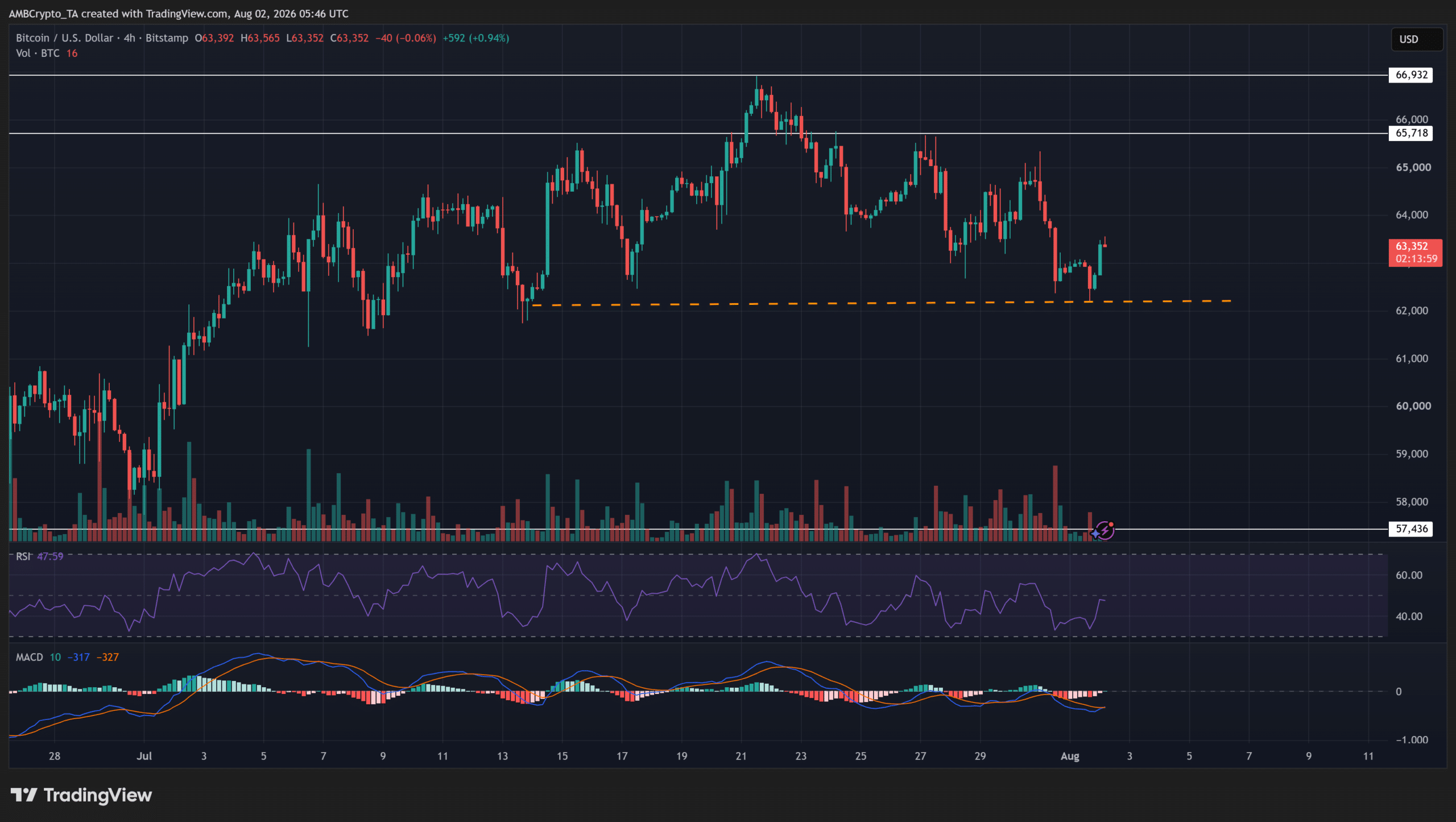Click the 62,000 price axis label

click(x=1412, y=311)
